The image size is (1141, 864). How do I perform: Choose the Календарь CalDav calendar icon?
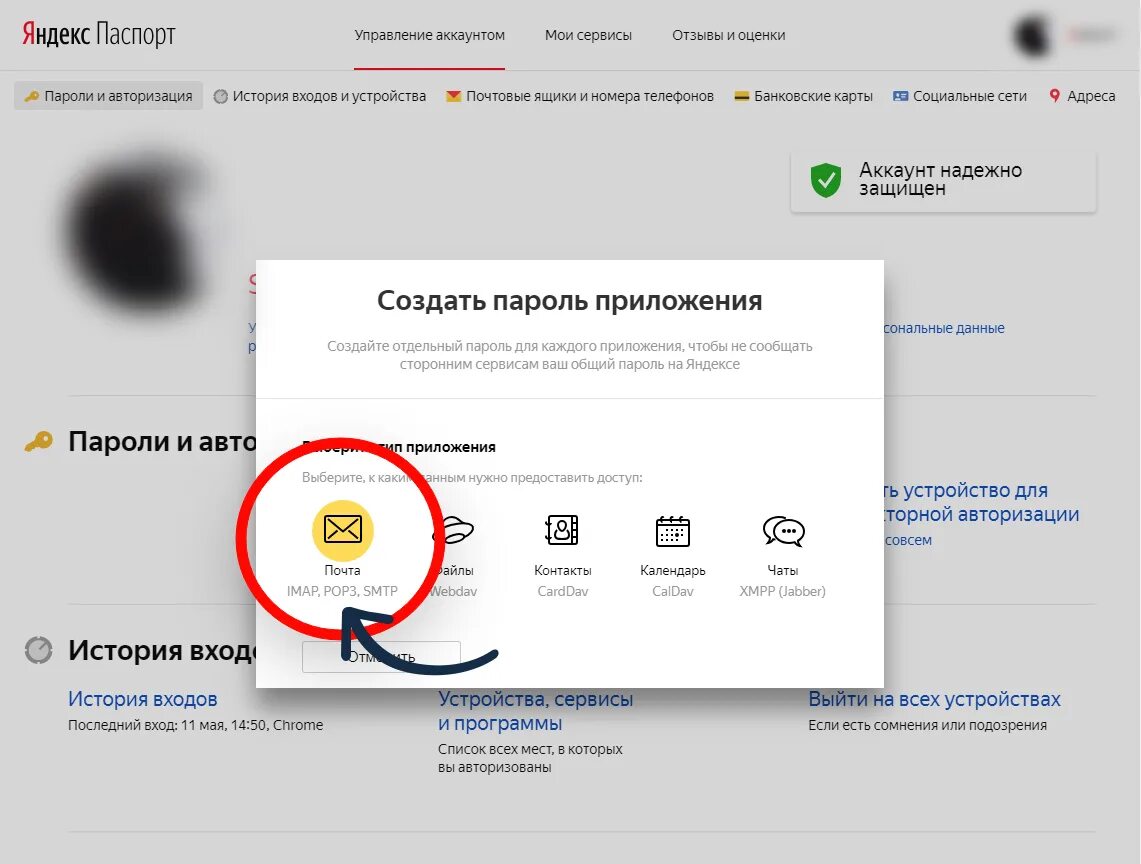672,531
